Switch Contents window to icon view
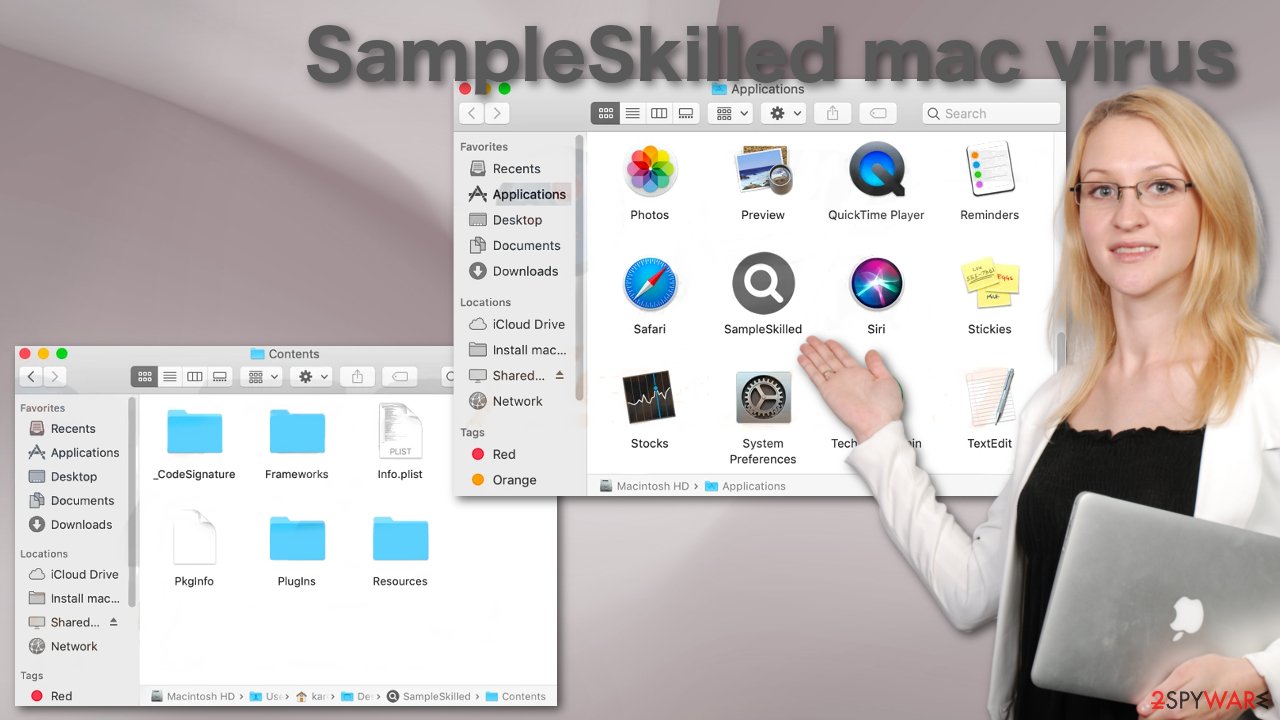 tap(144, 377)
